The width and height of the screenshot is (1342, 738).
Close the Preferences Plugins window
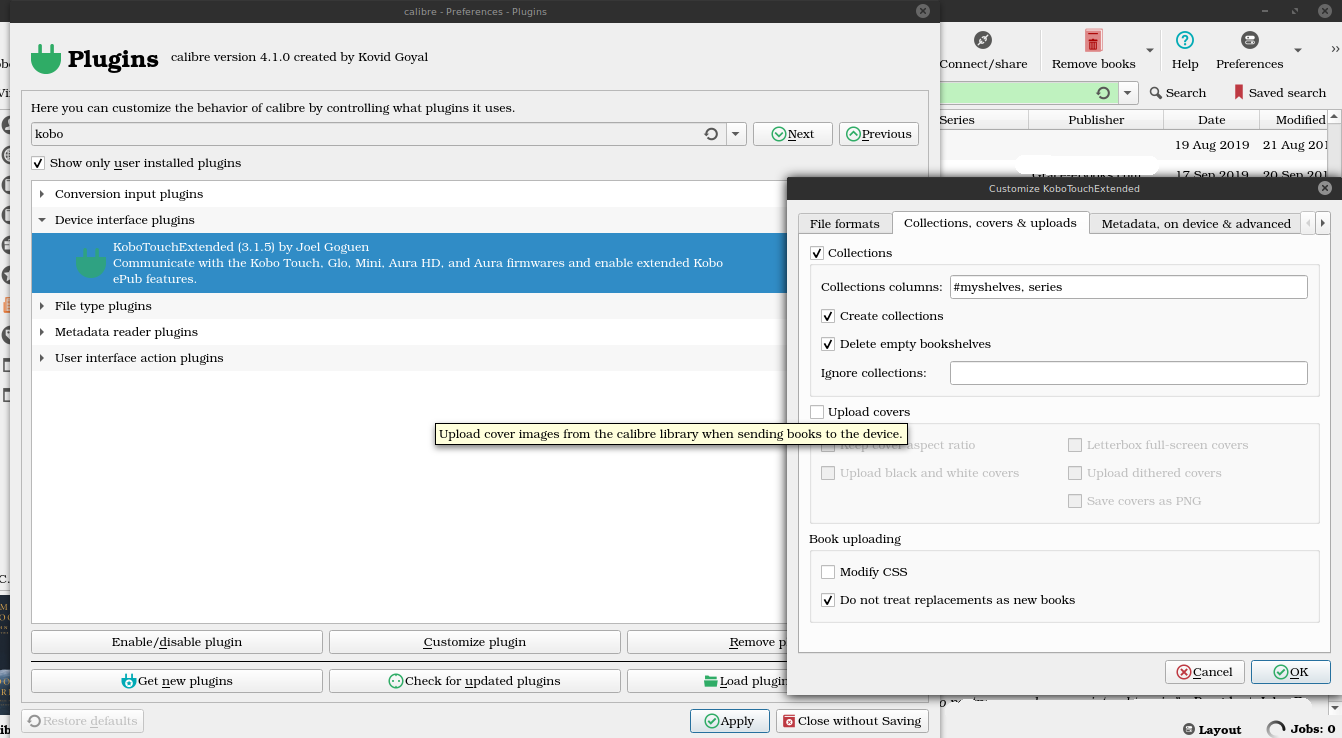[923, 11]
